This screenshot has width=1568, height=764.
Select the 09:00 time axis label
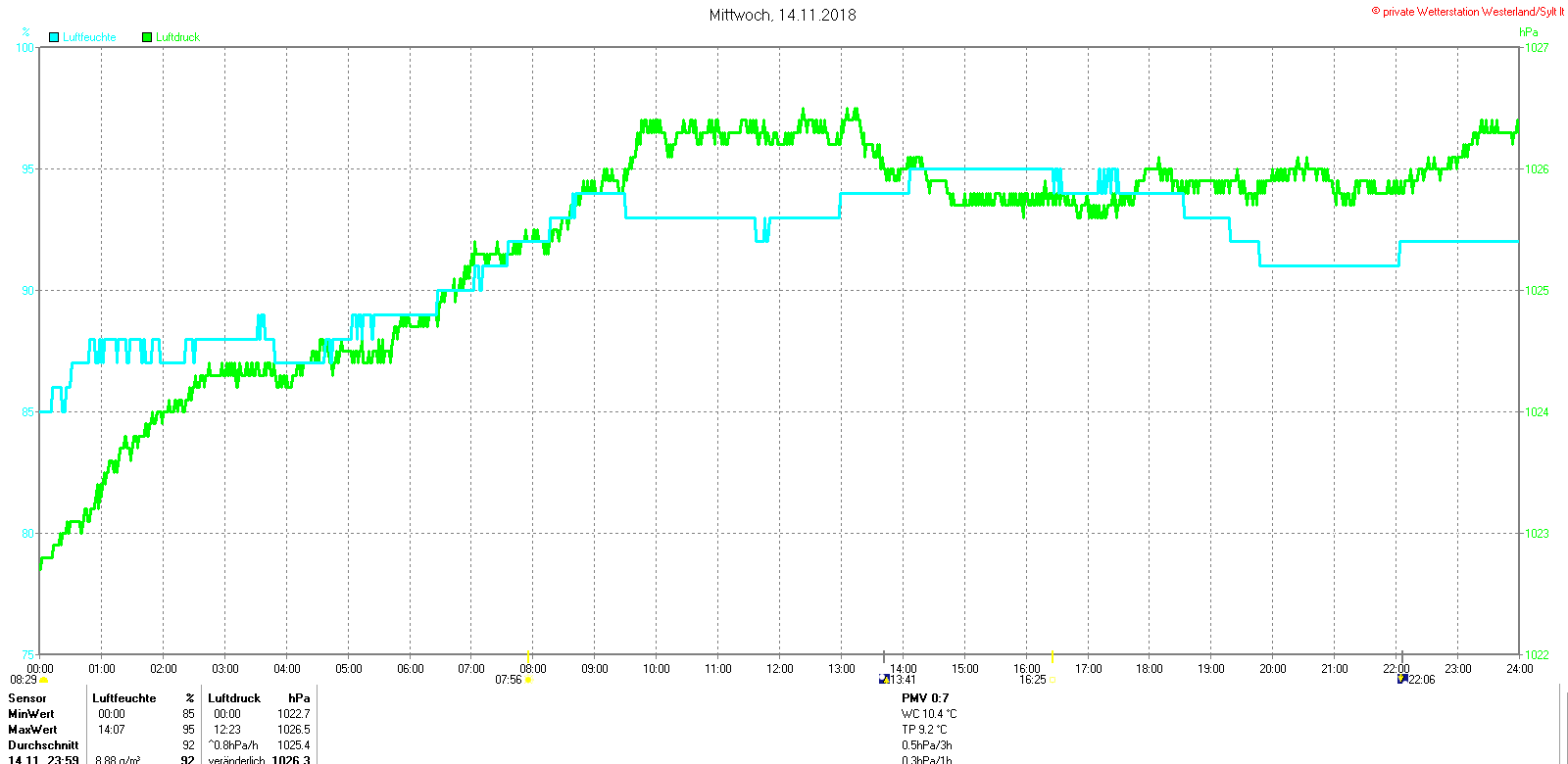click(595, 669)
